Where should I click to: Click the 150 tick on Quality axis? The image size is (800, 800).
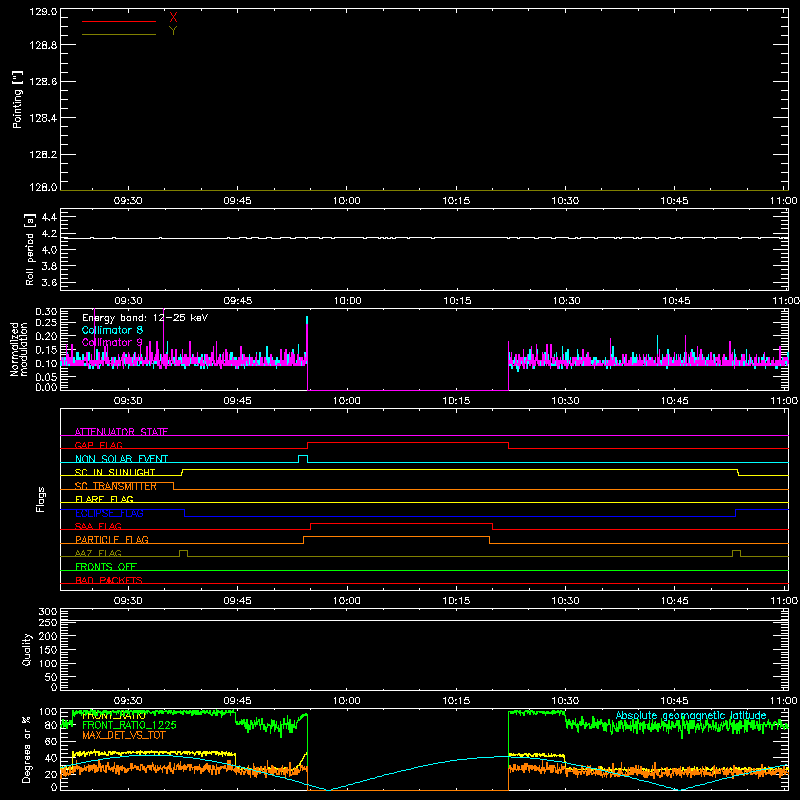(47, 650)
